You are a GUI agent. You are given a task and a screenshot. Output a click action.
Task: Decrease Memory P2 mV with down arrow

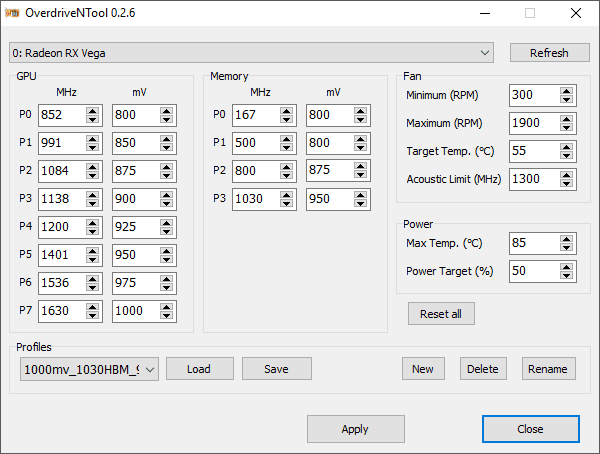[x=360, y=175]
